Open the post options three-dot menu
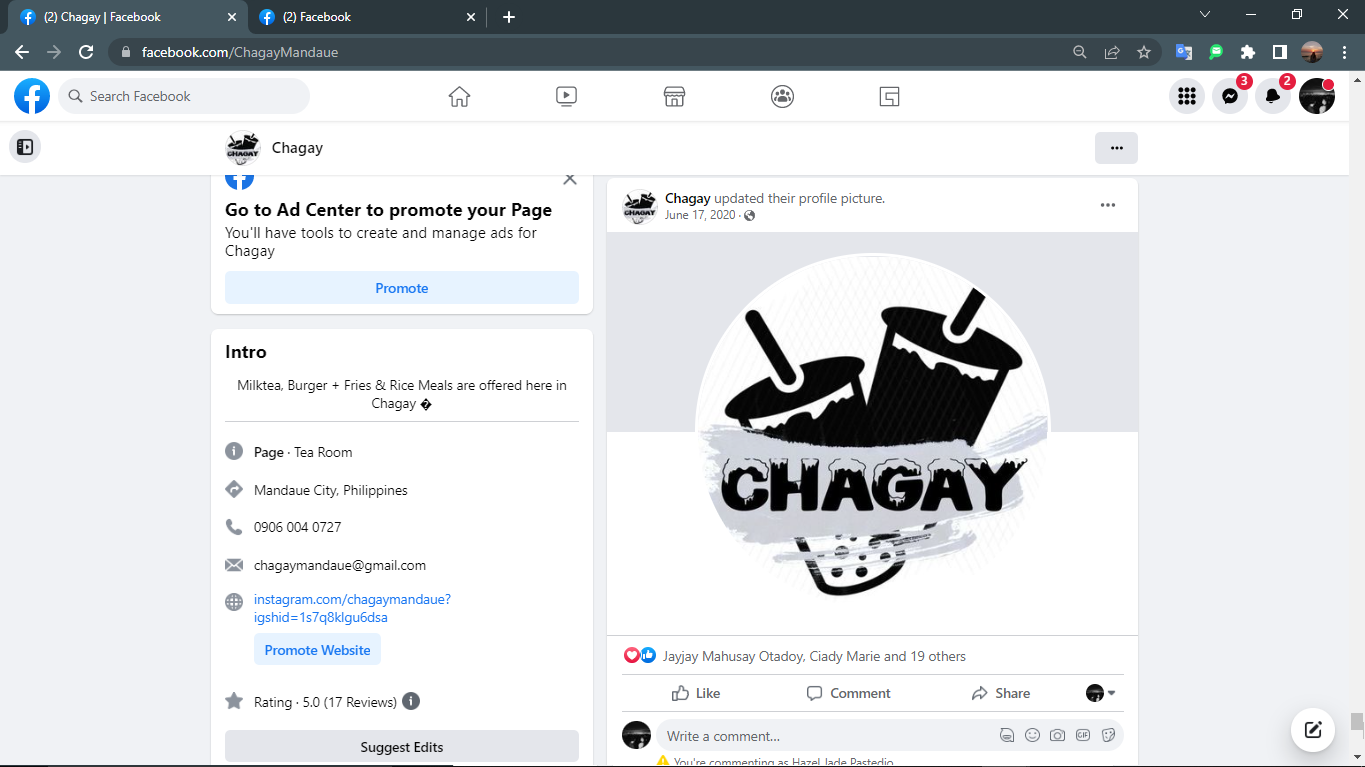Screen dimensions: 1365x767 pos(1107,205)
